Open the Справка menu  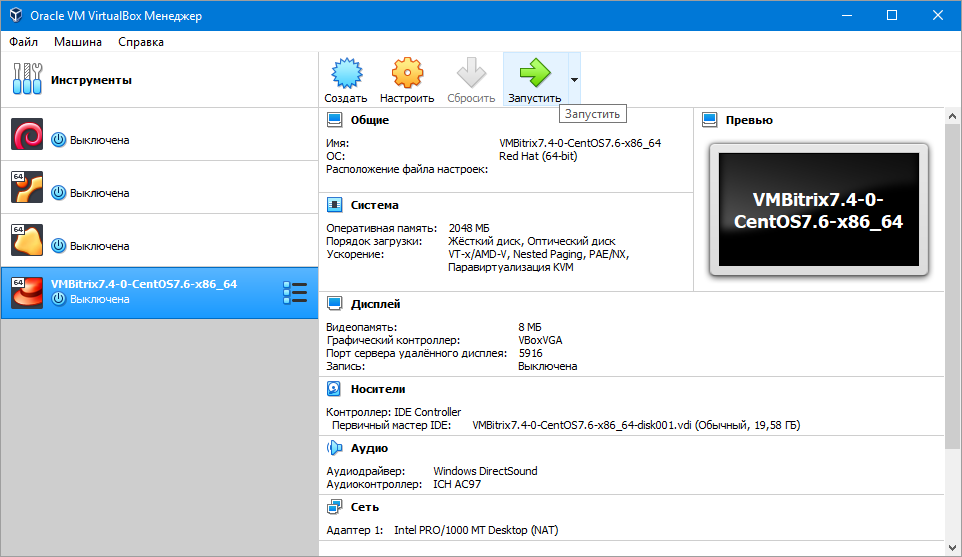pos(141,42)
